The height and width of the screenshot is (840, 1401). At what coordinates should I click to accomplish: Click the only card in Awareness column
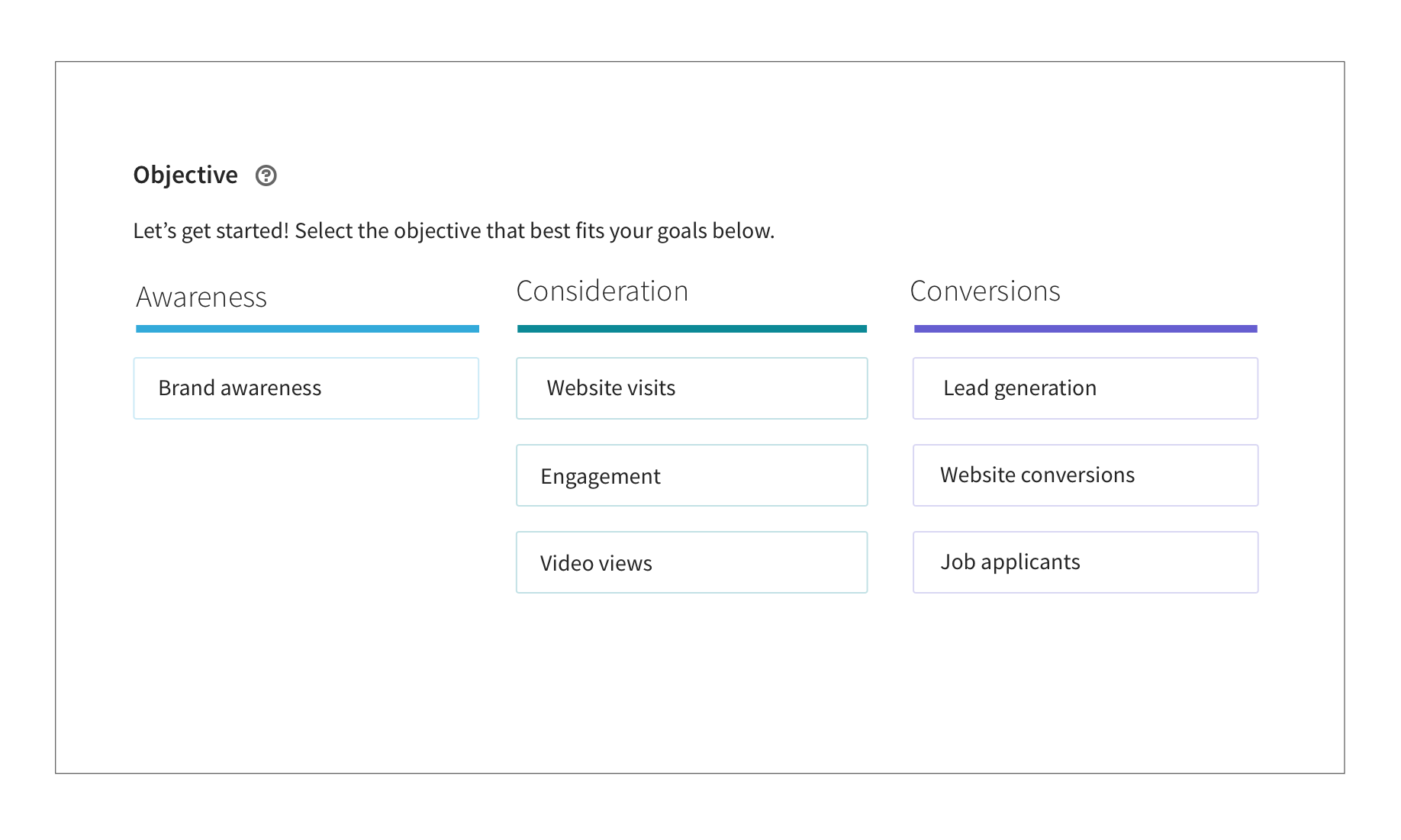coord(306,388)
